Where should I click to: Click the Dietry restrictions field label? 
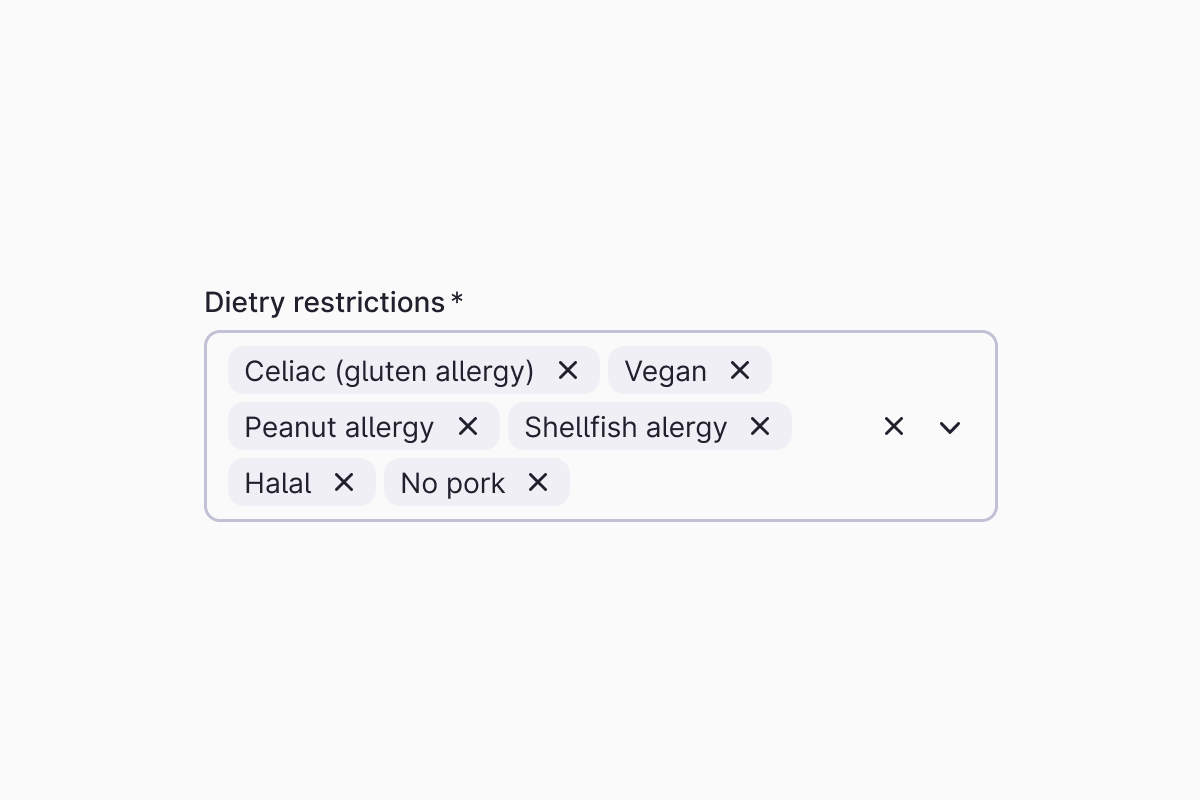[324, 302]
